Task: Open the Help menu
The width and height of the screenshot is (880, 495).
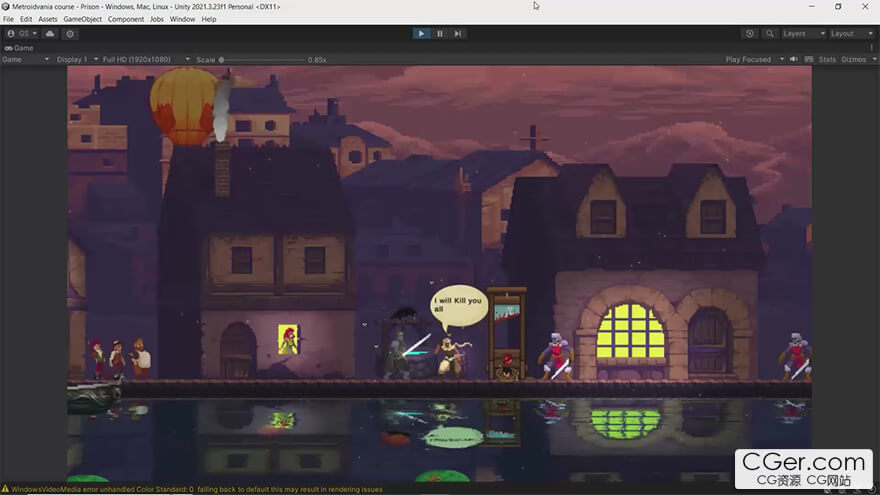Action: 209,19
